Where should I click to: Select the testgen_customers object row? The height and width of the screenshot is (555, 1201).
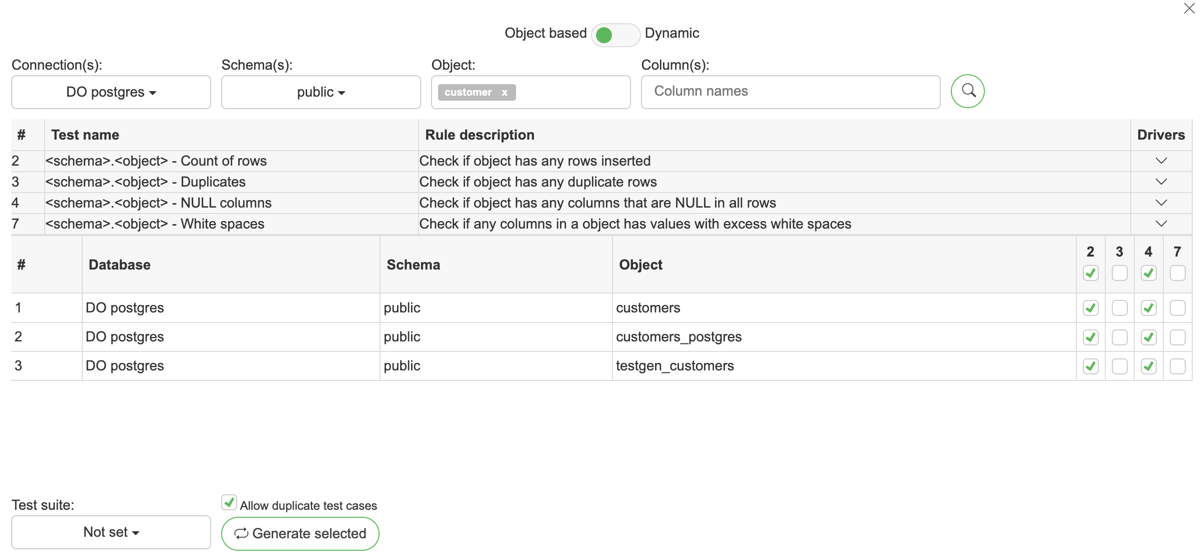pos(675,366)
